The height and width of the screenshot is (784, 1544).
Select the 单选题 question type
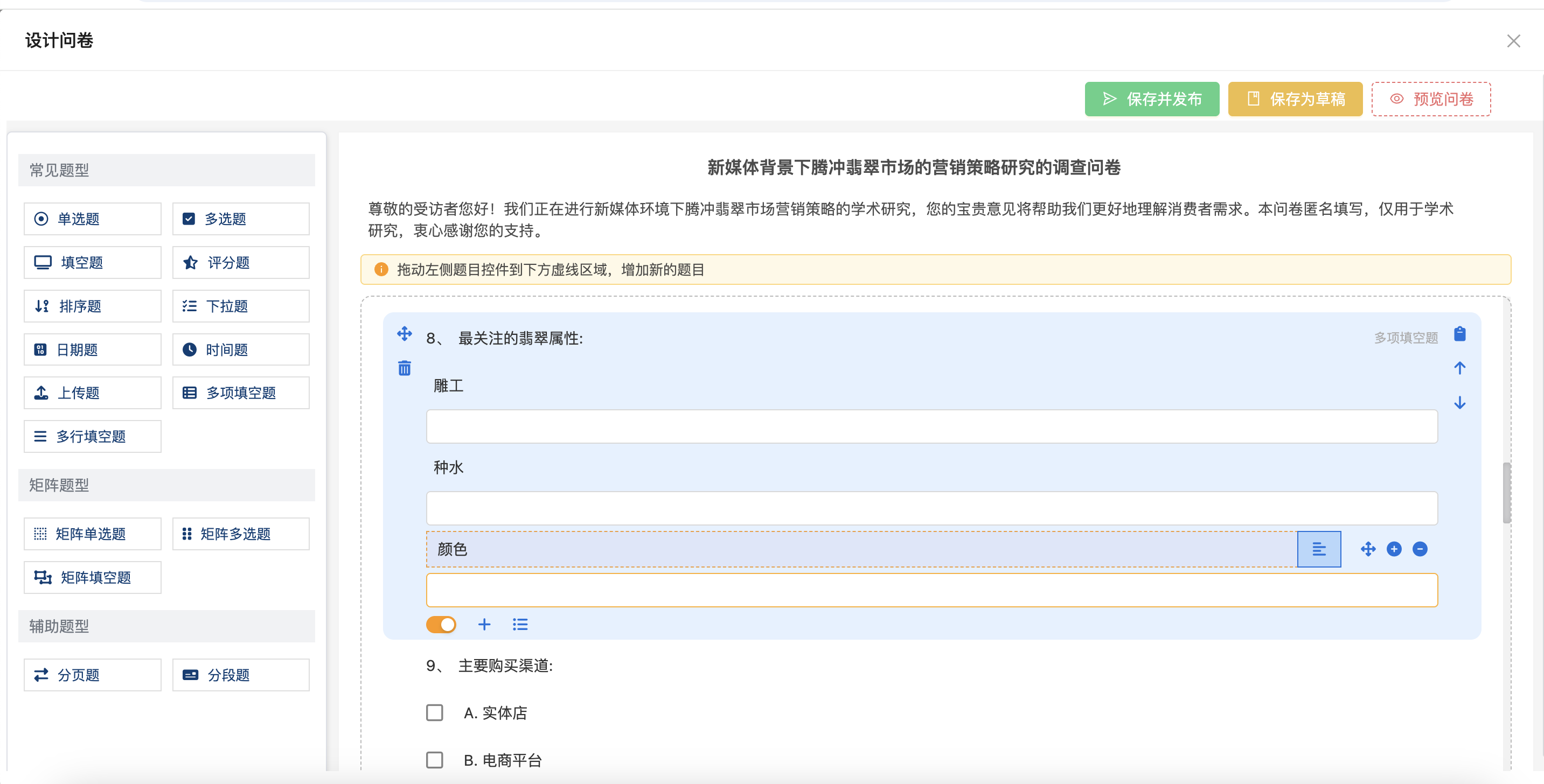pos(92,219)
